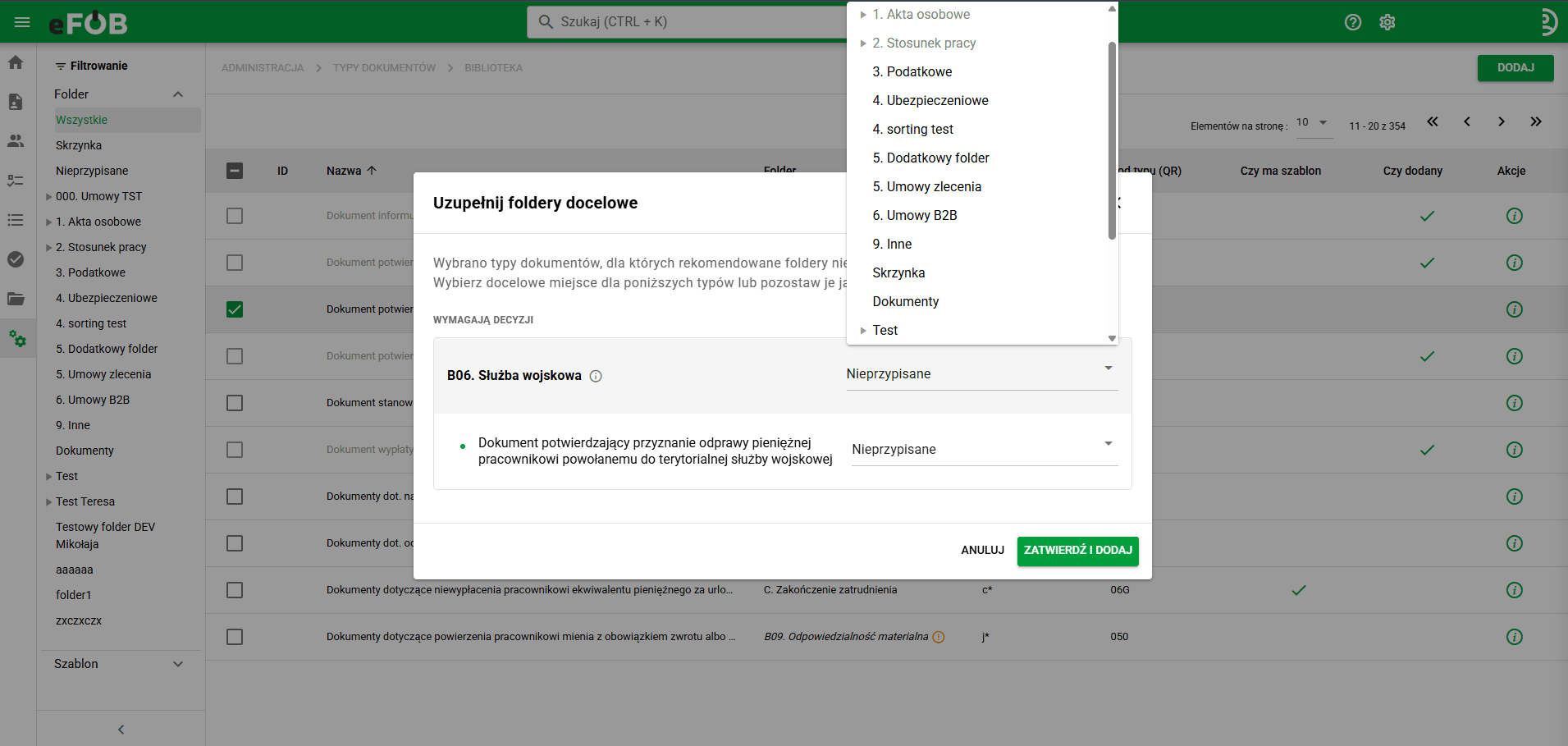Select 4. Ubezpieczeniowe from dropdown list
This screenshot has height=746, width=1568.
[x=930, y=101]
